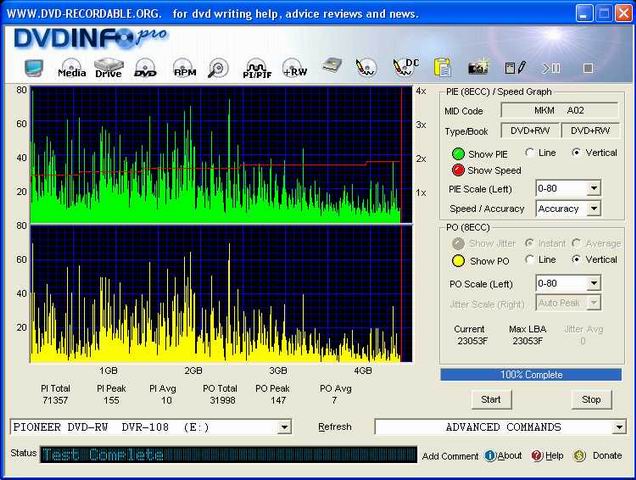
Task: Click the PO Peak value 147
Action: (x=278, y=400)
